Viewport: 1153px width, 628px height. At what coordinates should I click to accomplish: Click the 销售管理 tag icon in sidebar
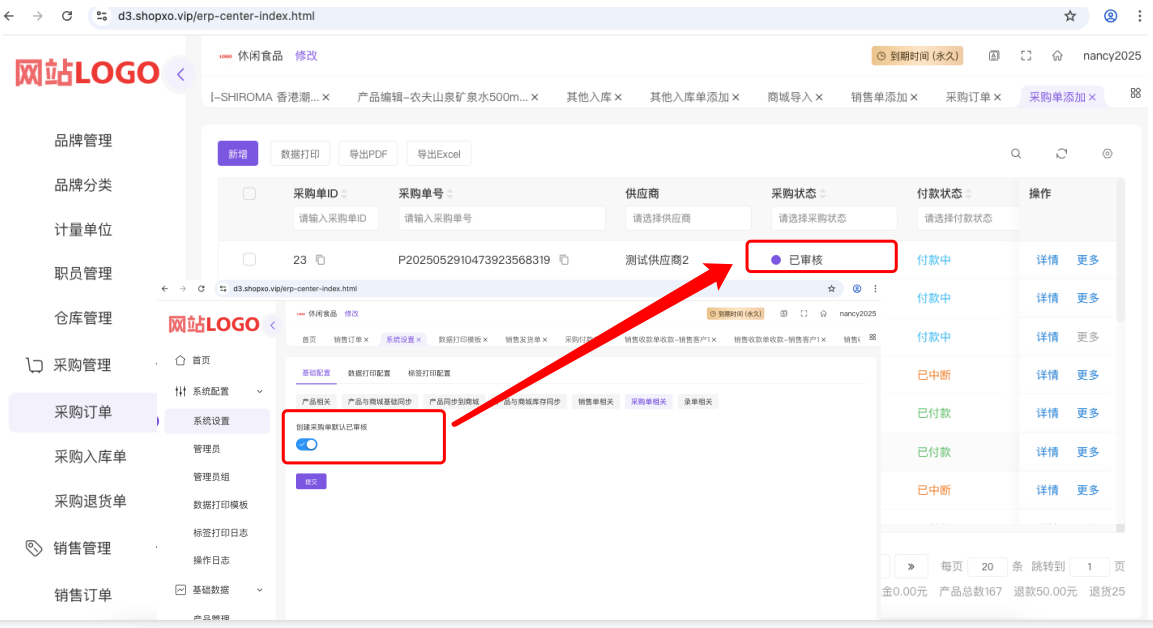point(34,548)
